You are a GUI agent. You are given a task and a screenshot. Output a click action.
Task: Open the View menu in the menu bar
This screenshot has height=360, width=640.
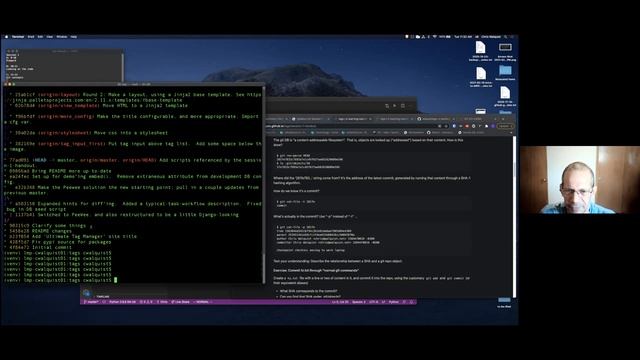(x=50, y=37)
